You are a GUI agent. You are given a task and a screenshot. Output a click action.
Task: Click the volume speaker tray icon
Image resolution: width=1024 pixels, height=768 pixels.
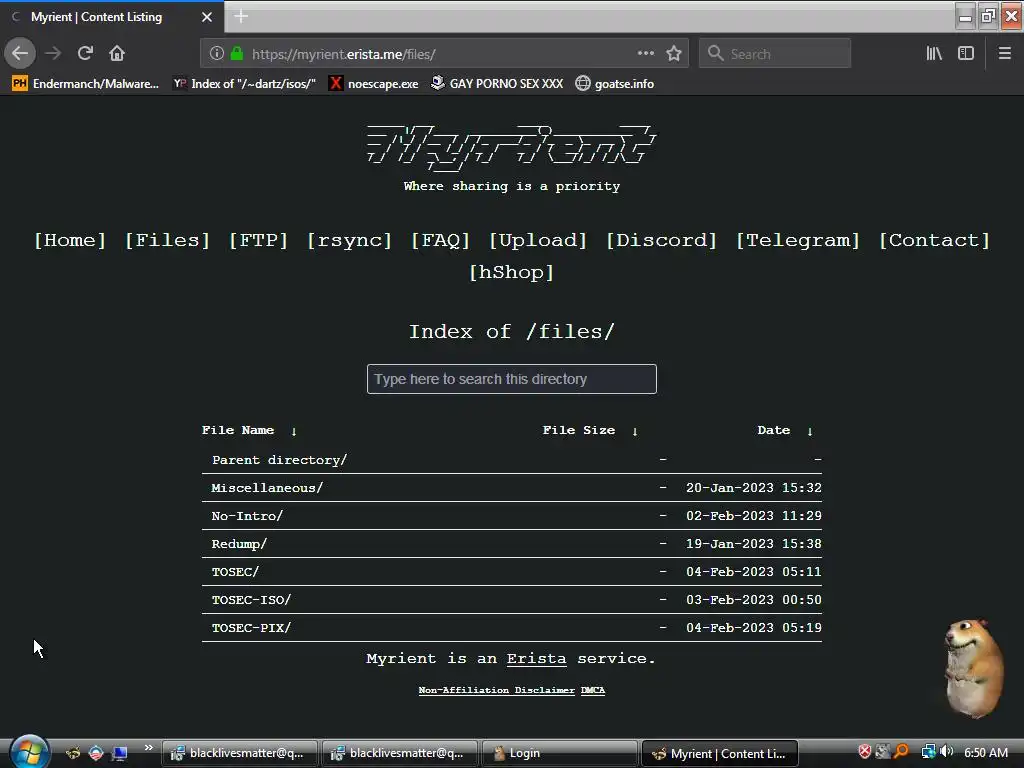[x=946, y=752]
